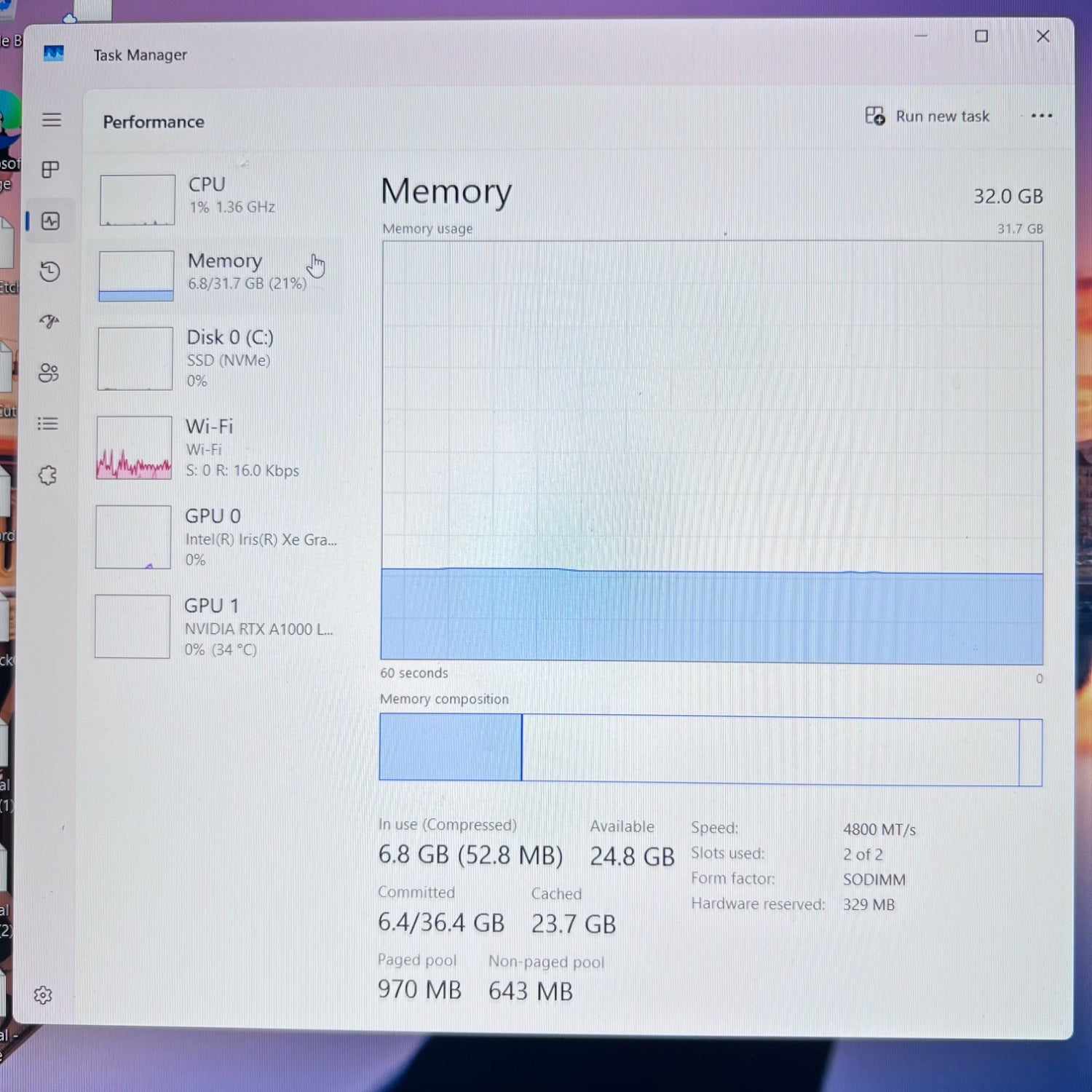Open the Details page list icon

tap(48, 424)
